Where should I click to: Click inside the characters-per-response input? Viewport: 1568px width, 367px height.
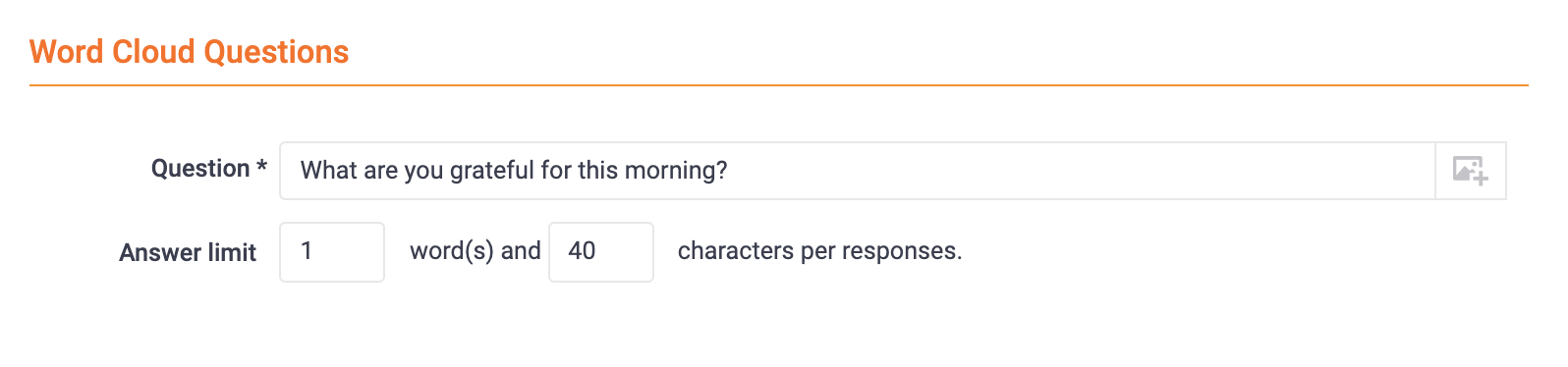[x=601, y=252]
